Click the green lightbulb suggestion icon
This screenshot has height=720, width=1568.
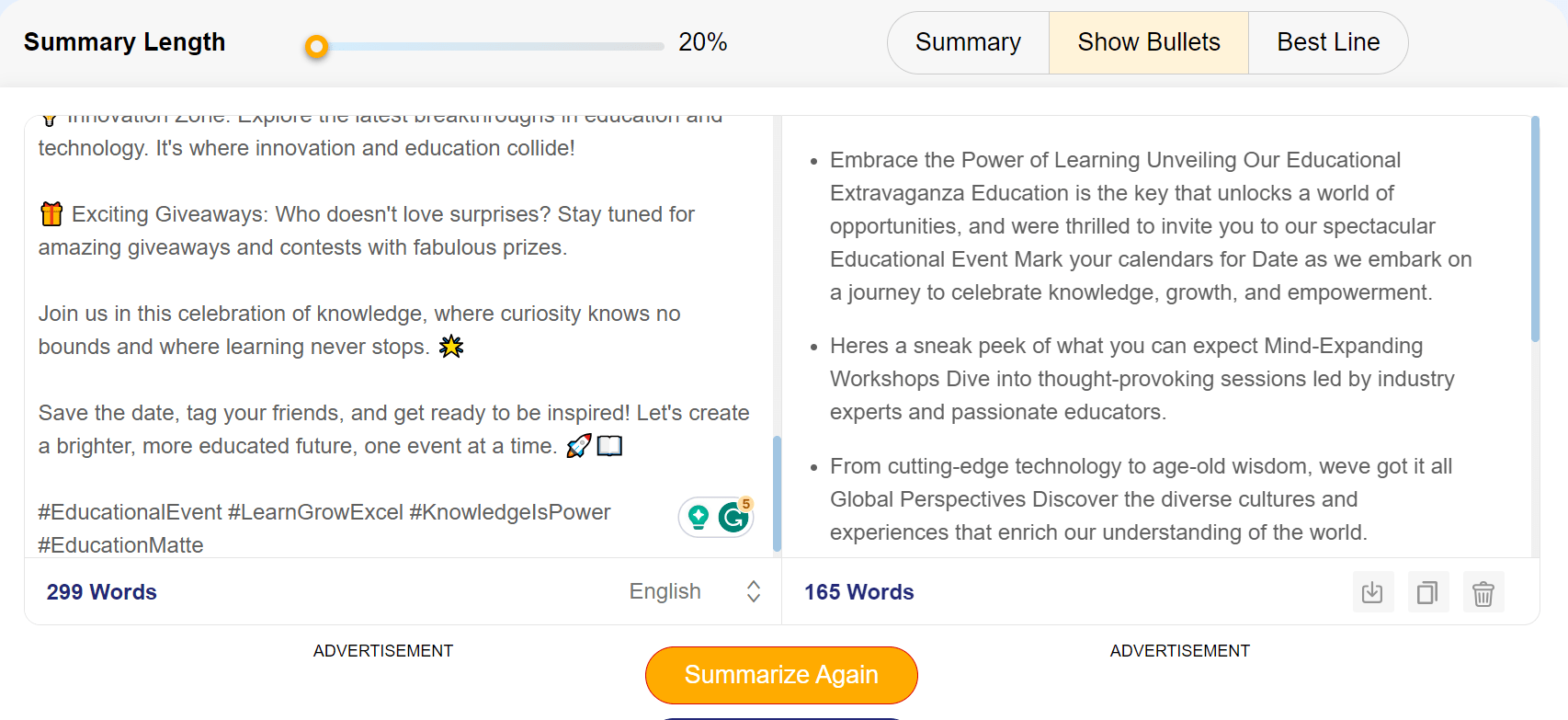point(699,518)
